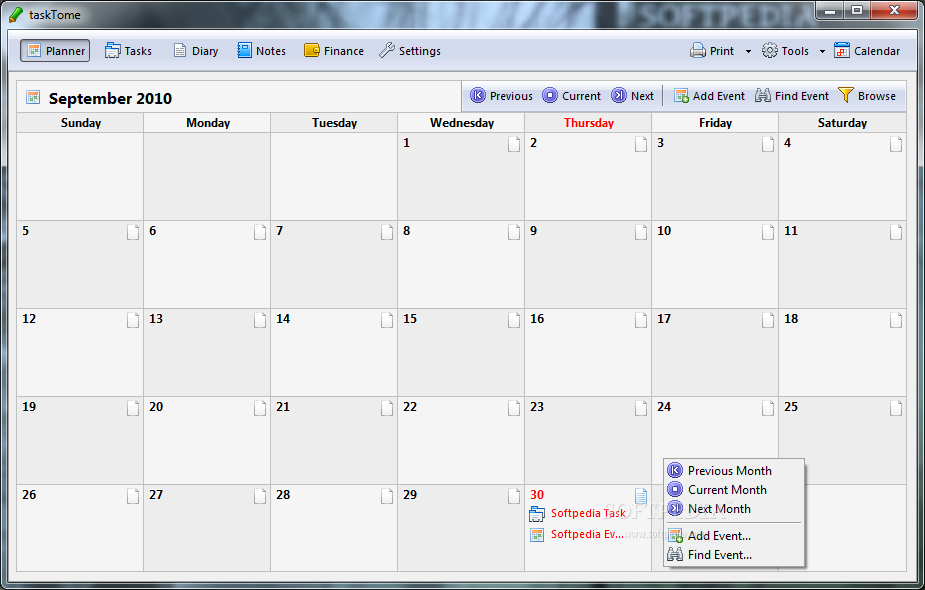Choose Add Event... from context menu
The width and height of the screenshot is (925, 590).
734,535
